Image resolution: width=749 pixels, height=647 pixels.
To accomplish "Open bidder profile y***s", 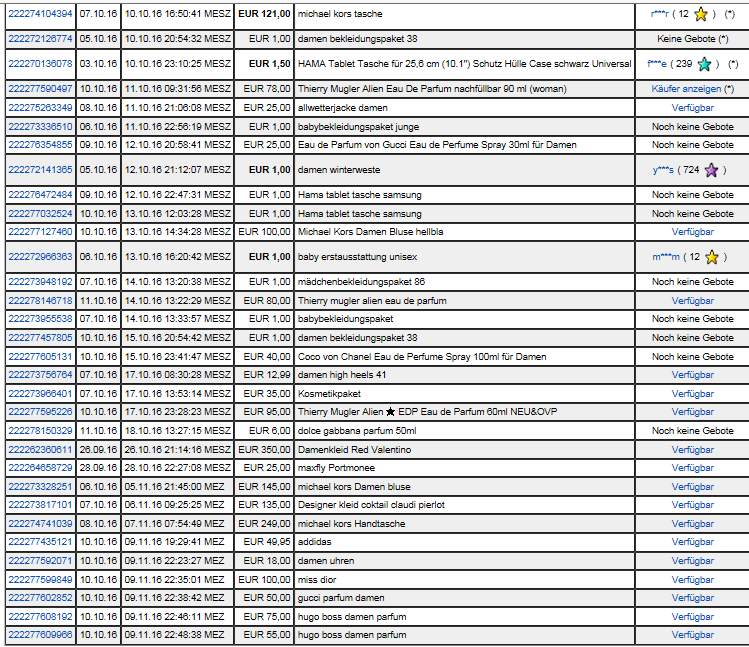I will [x=663, y=170].
